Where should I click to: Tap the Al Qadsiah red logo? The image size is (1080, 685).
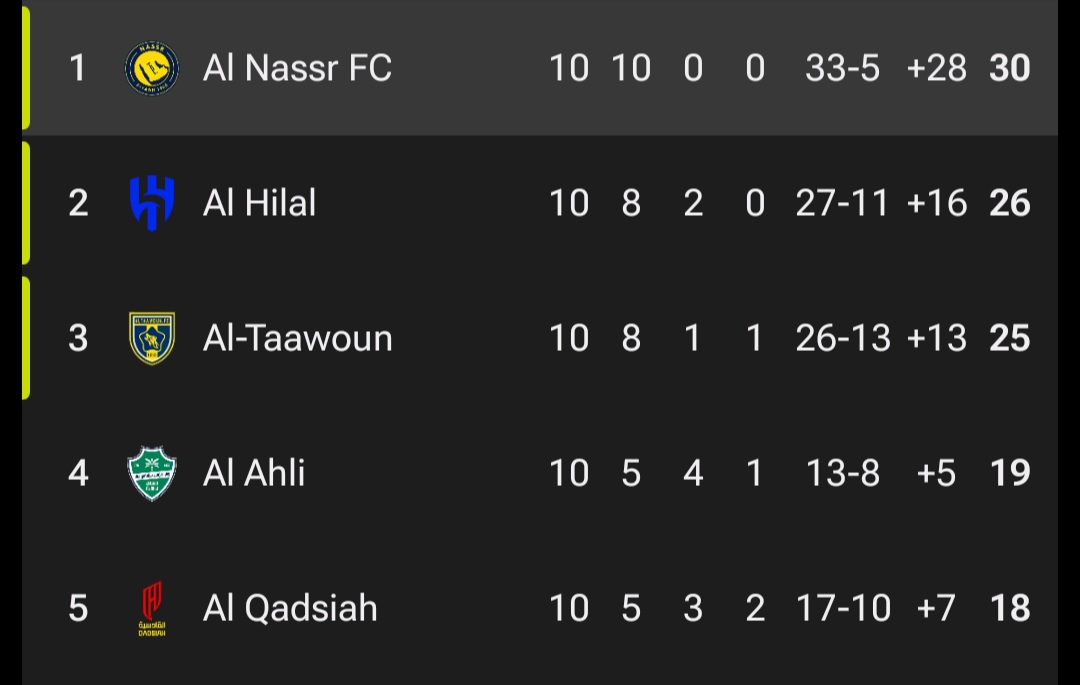[152, 608]
